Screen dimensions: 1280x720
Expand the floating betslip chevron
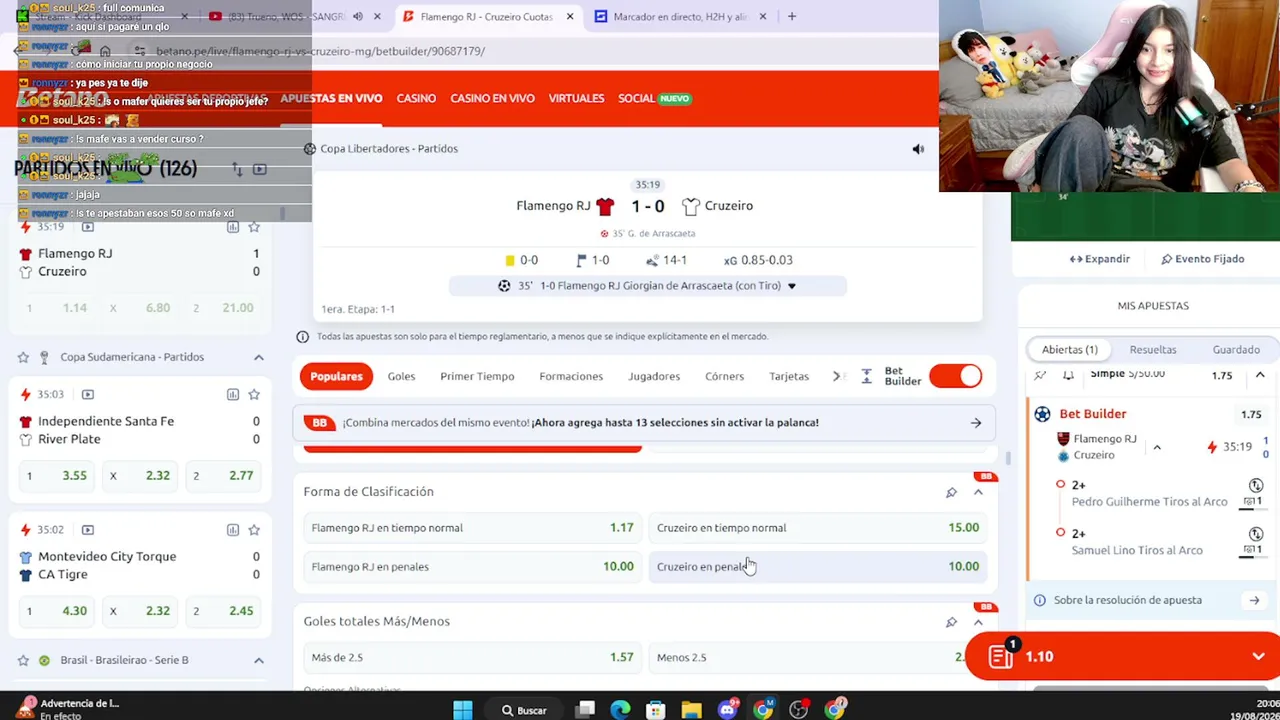pyautogui.click(x=1258, y=657)
